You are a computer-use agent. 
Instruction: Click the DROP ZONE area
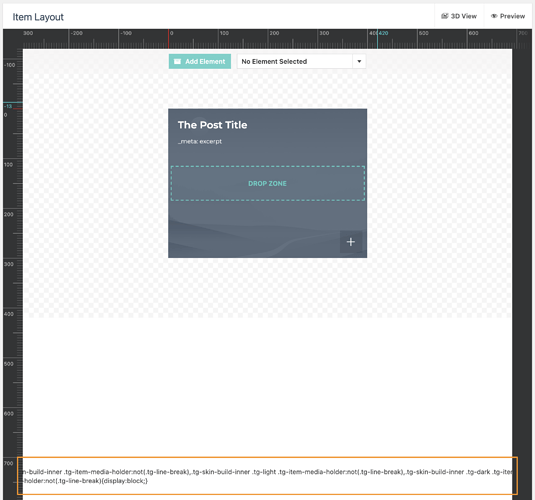268,183
